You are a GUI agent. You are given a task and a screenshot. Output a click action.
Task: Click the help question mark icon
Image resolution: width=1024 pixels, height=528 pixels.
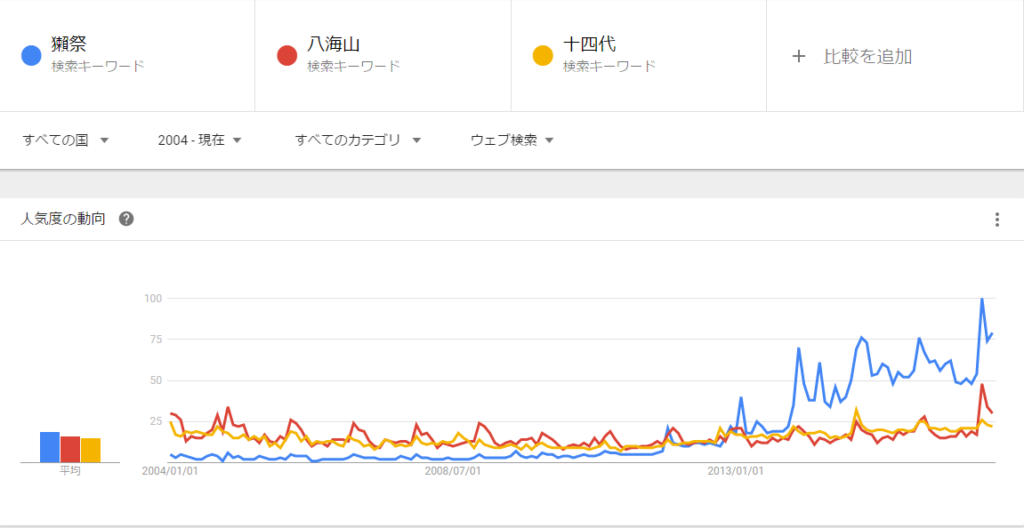127,219
